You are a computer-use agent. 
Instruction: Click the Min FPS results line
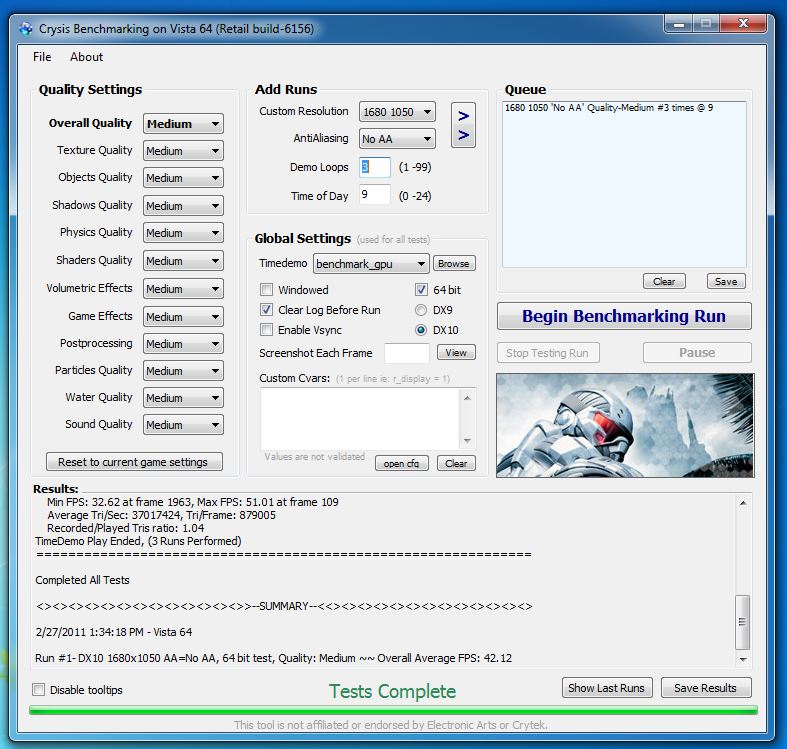coord(193,502)
